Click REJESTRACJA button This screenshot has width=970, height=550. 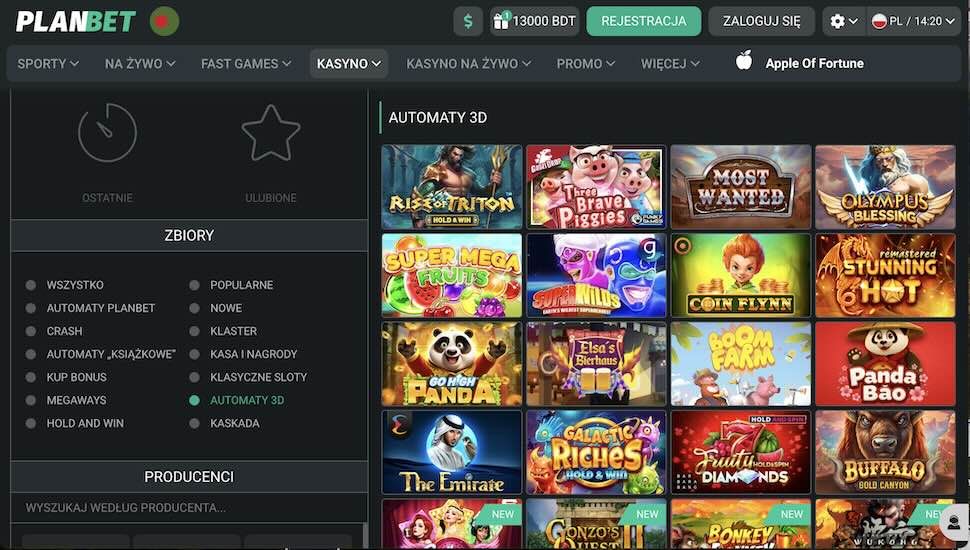pos(643,21)
